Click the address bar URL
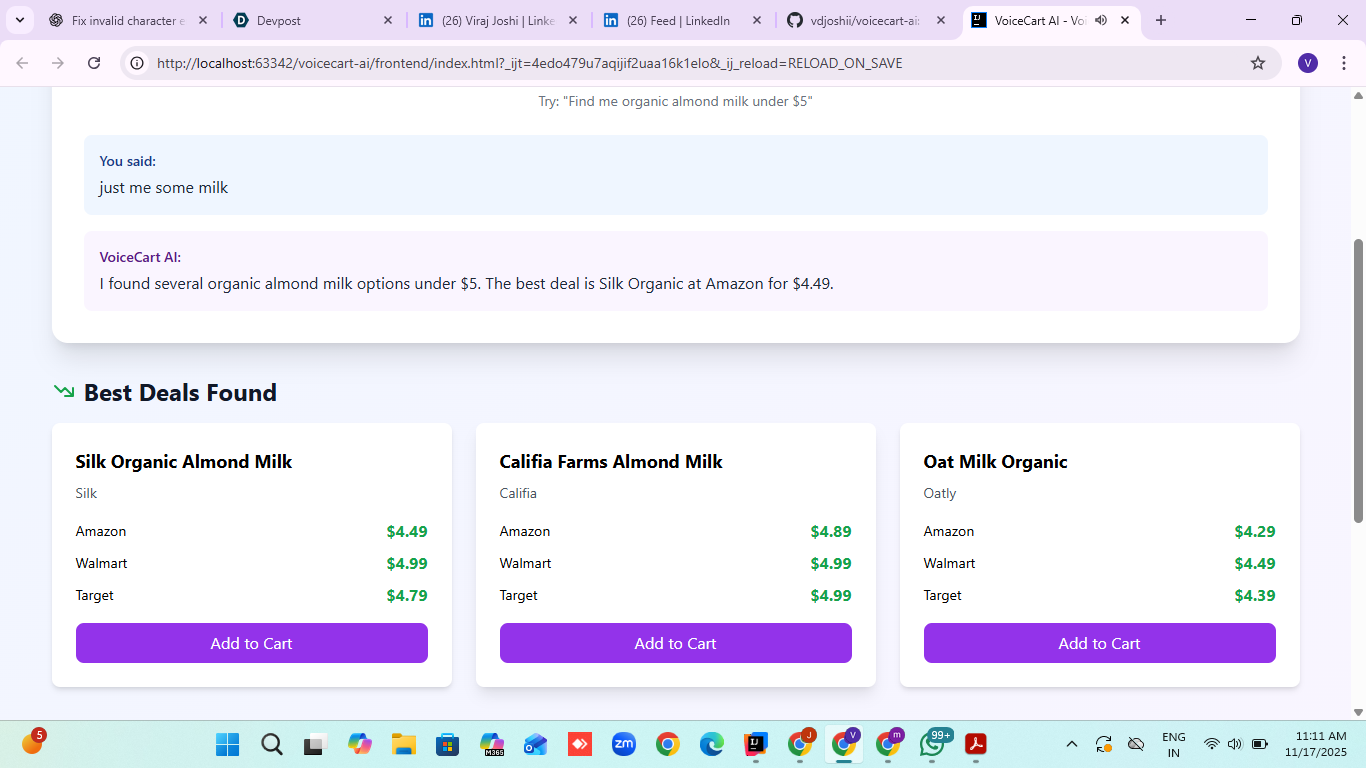The image size is (1366, 768). click(x=530, y=63)
